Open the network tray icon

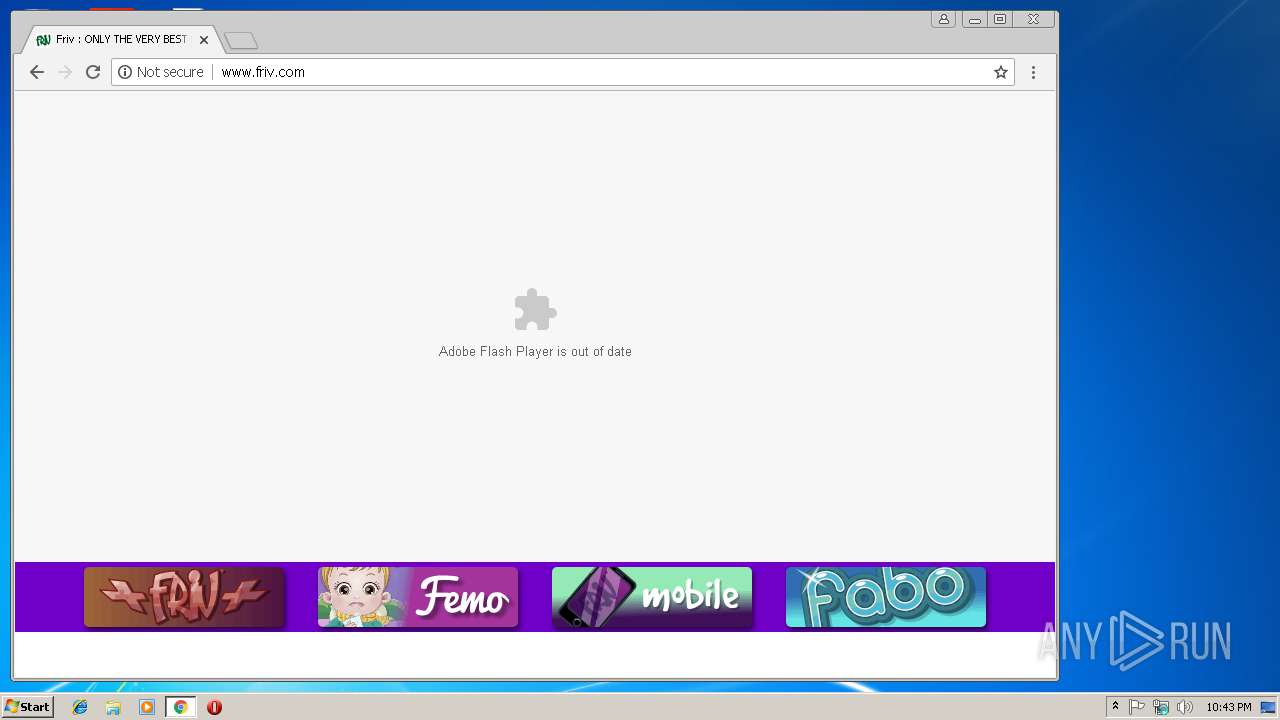coord(1161,707)
